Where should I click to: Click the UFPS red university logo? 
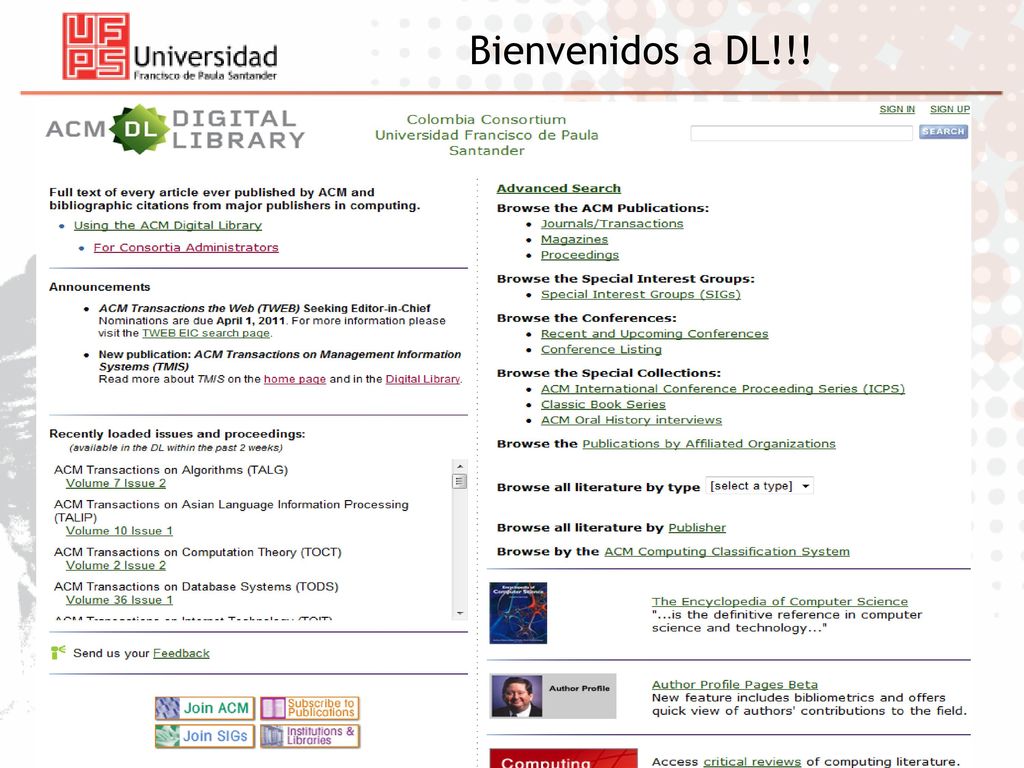tap(96, 46)
